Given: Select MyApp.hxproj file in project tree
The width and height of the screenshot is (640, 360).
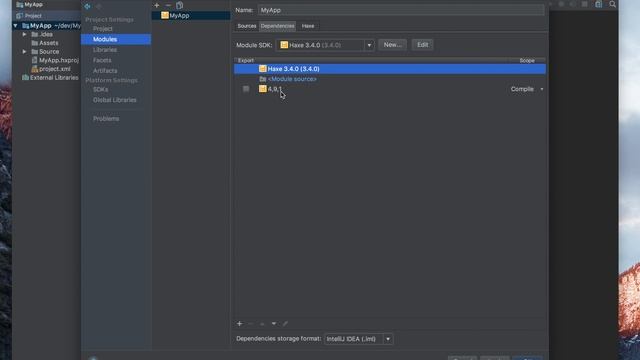Looking at the screenshot, I should (x=55, y=60).
